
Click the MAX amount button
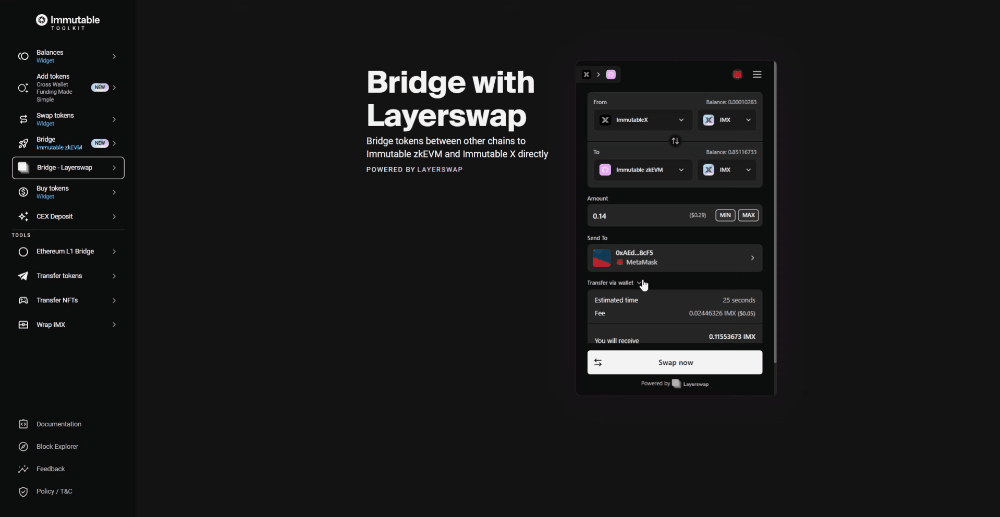pyautogui.click(x=748, y=215)
